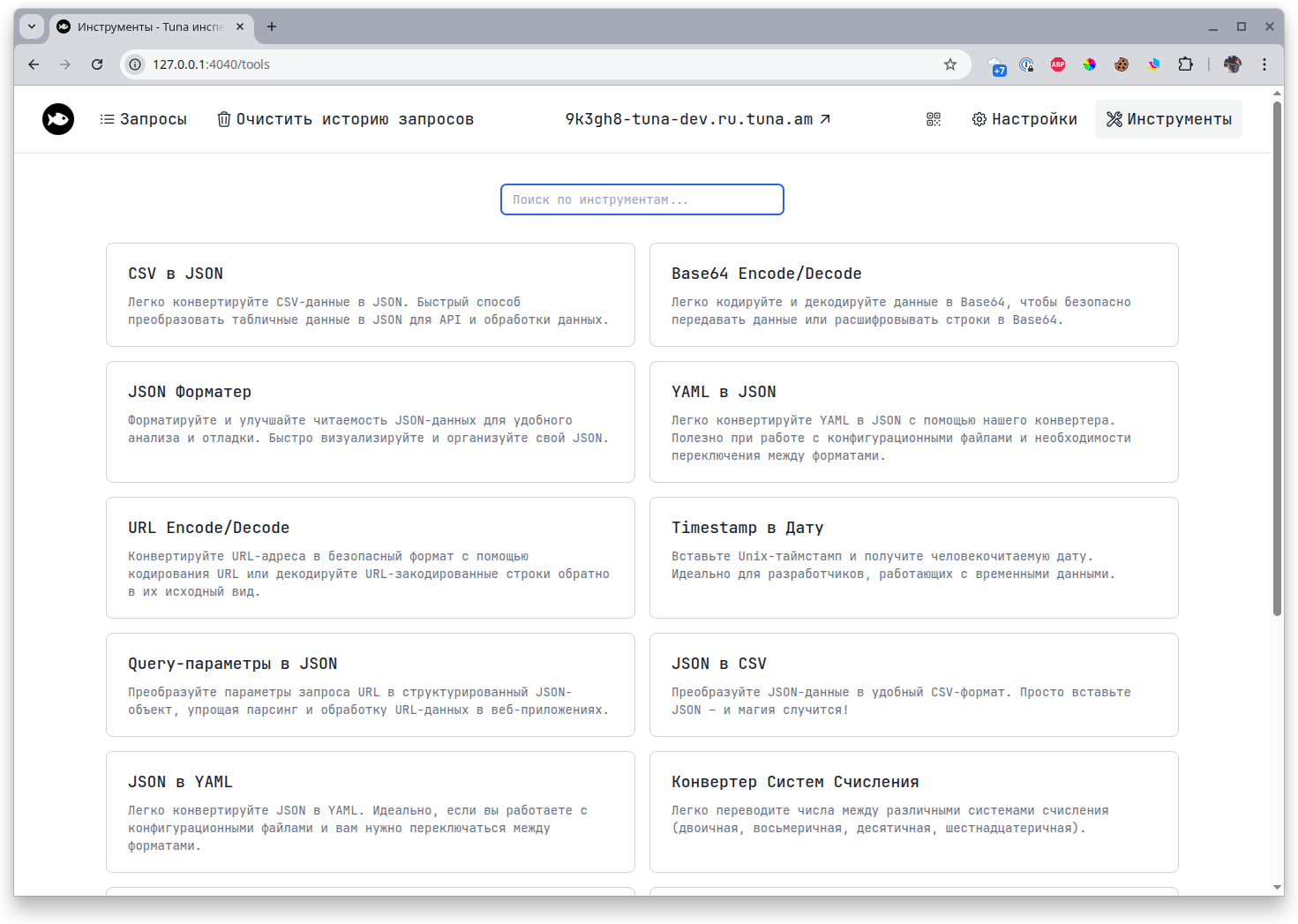1298x924 pixels.
Task: Open the browser profile avatar
Action: 1233,64
